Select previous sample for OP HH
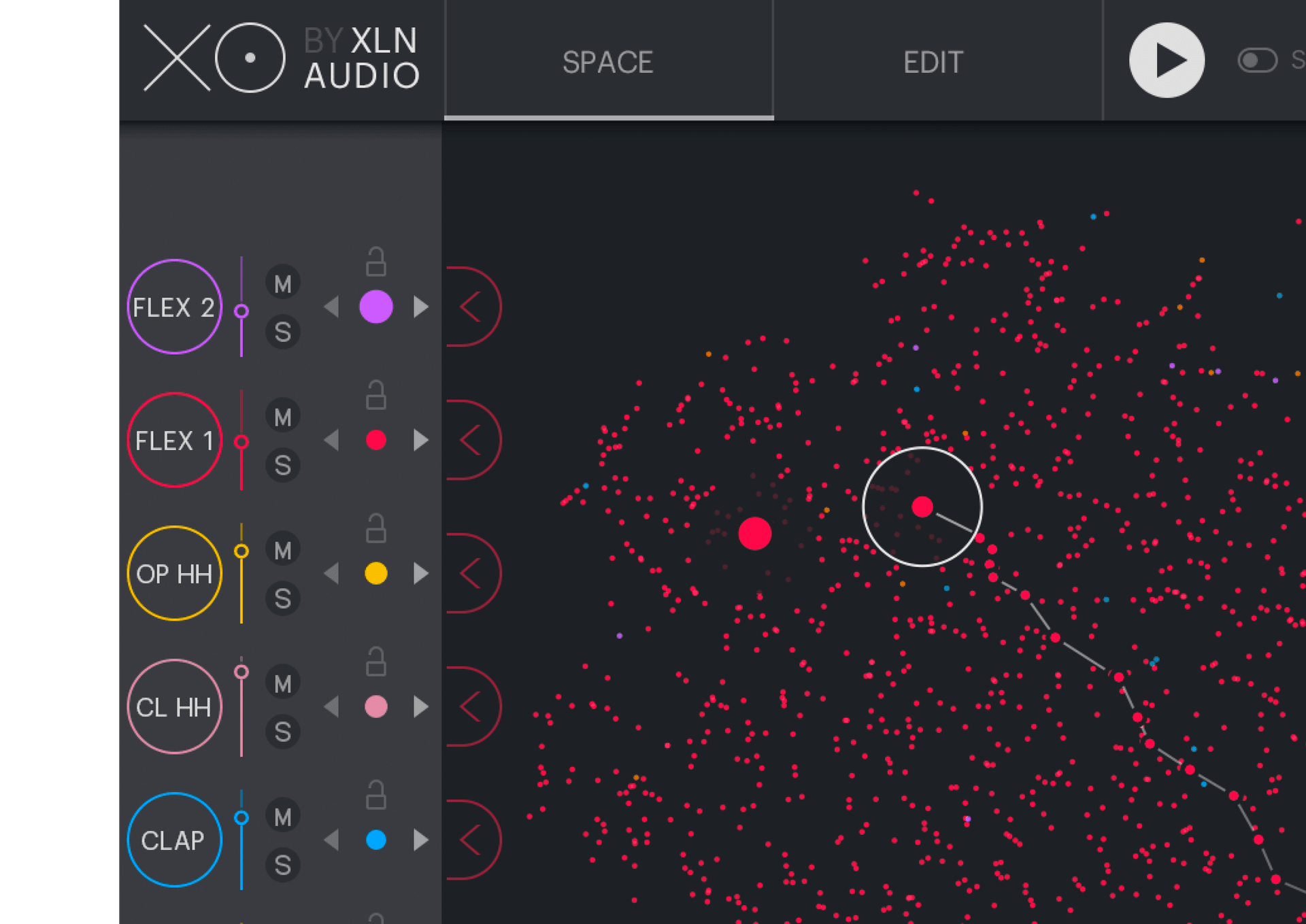This screenshot has height=924, width=1306. click(x=331, y=573)
